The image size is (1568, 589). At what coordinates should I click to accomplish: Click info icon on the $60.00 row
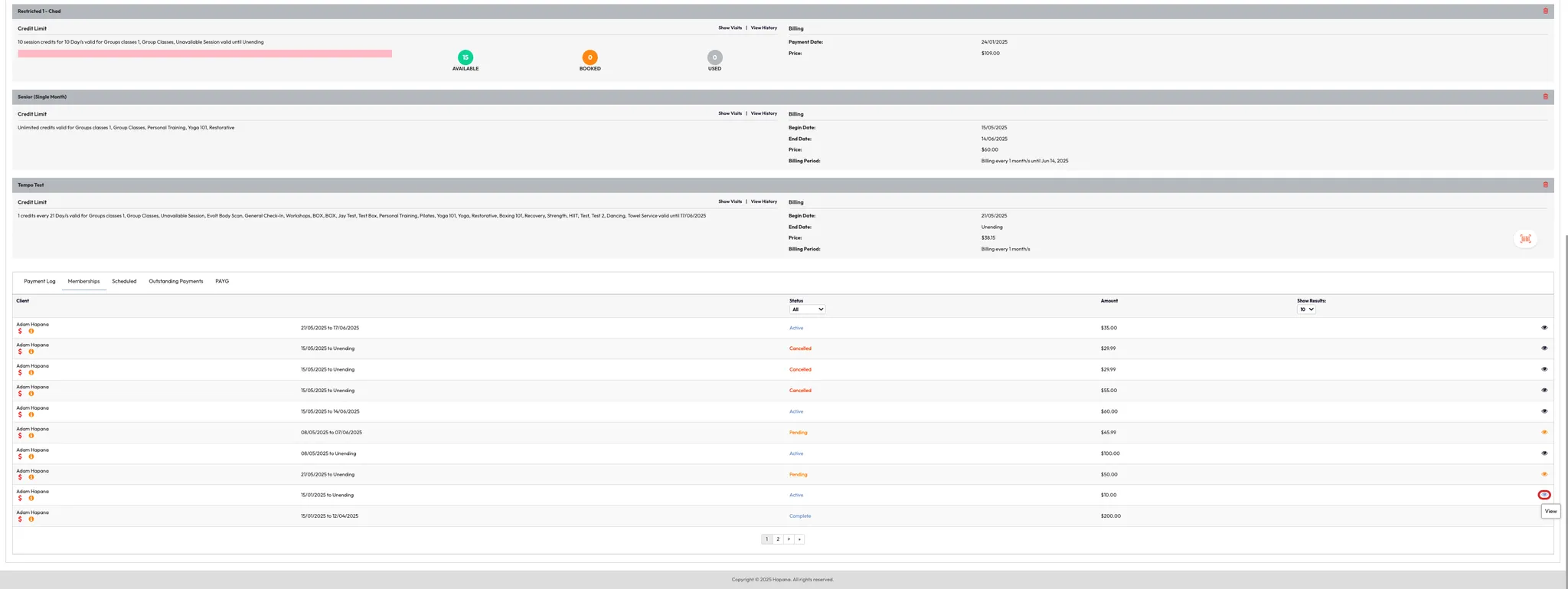(31, 415)
